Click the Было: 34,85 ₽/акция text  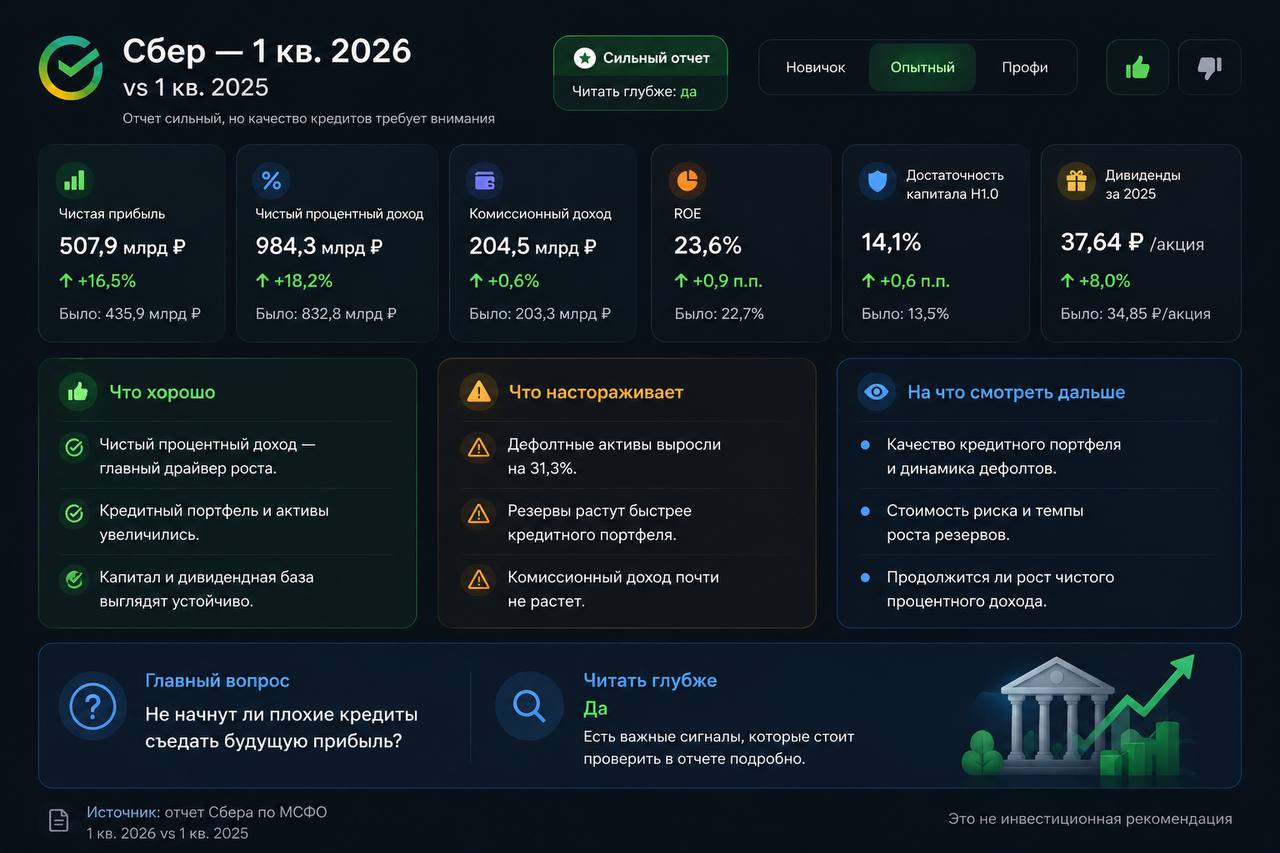tap(1136, 314)
